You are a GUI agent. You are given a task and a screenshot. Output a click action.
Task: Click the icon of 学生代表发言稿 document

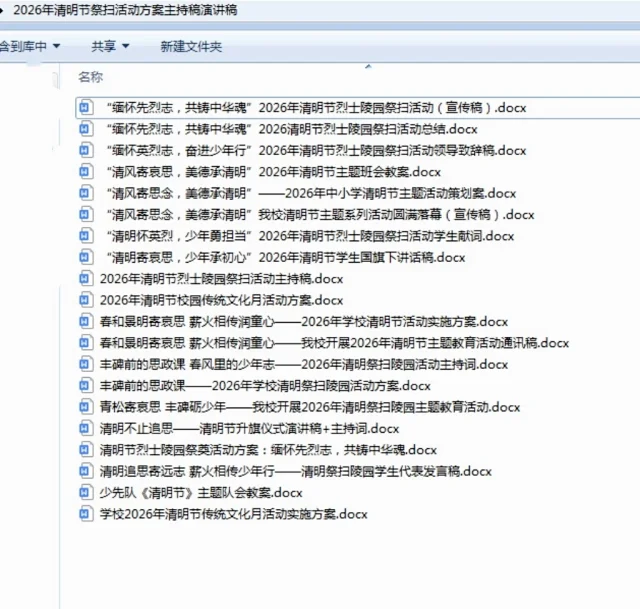pyautogui.click(x=86, y=471)
